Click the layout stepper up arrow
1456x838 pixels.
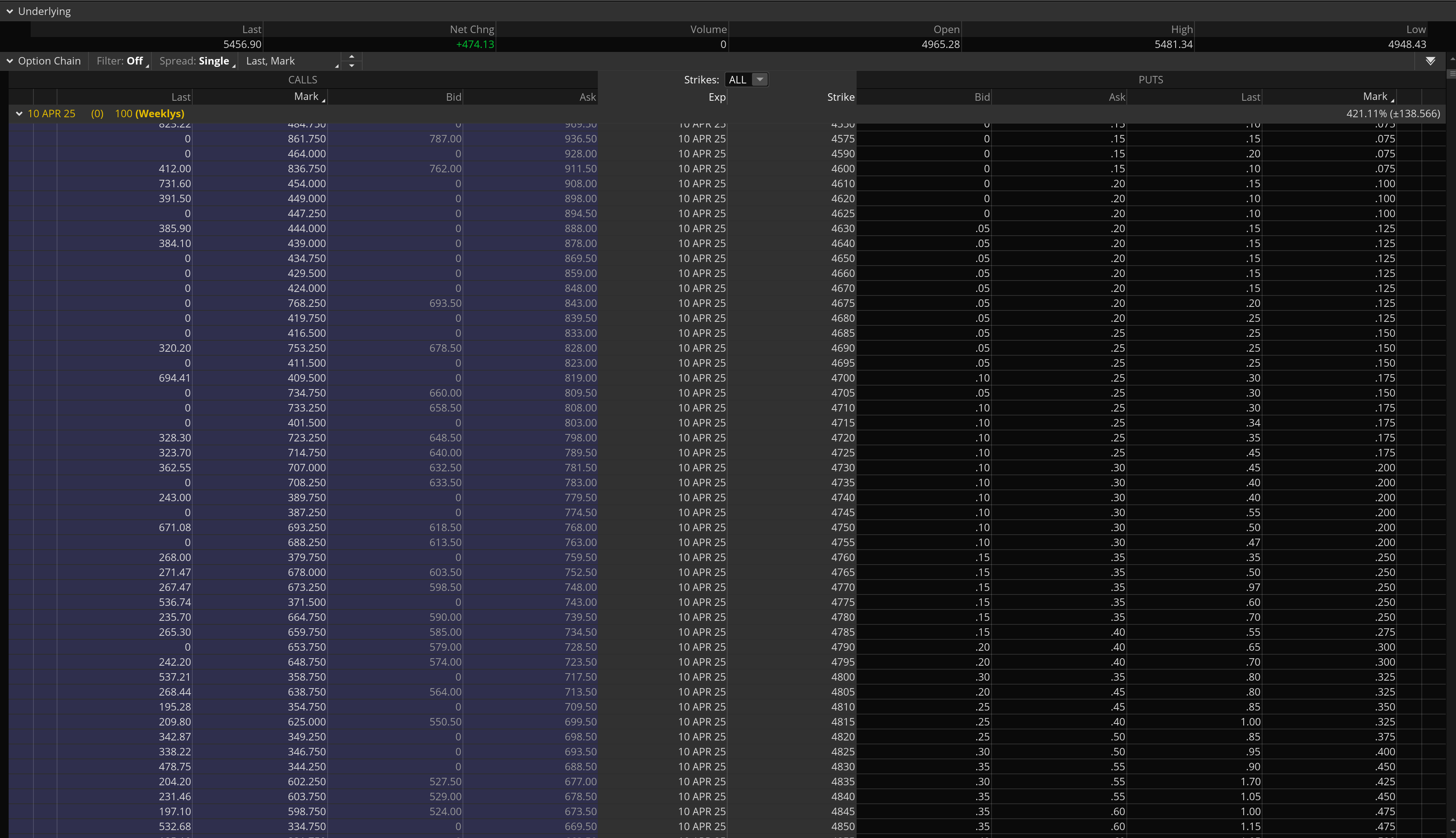(352, 56)
